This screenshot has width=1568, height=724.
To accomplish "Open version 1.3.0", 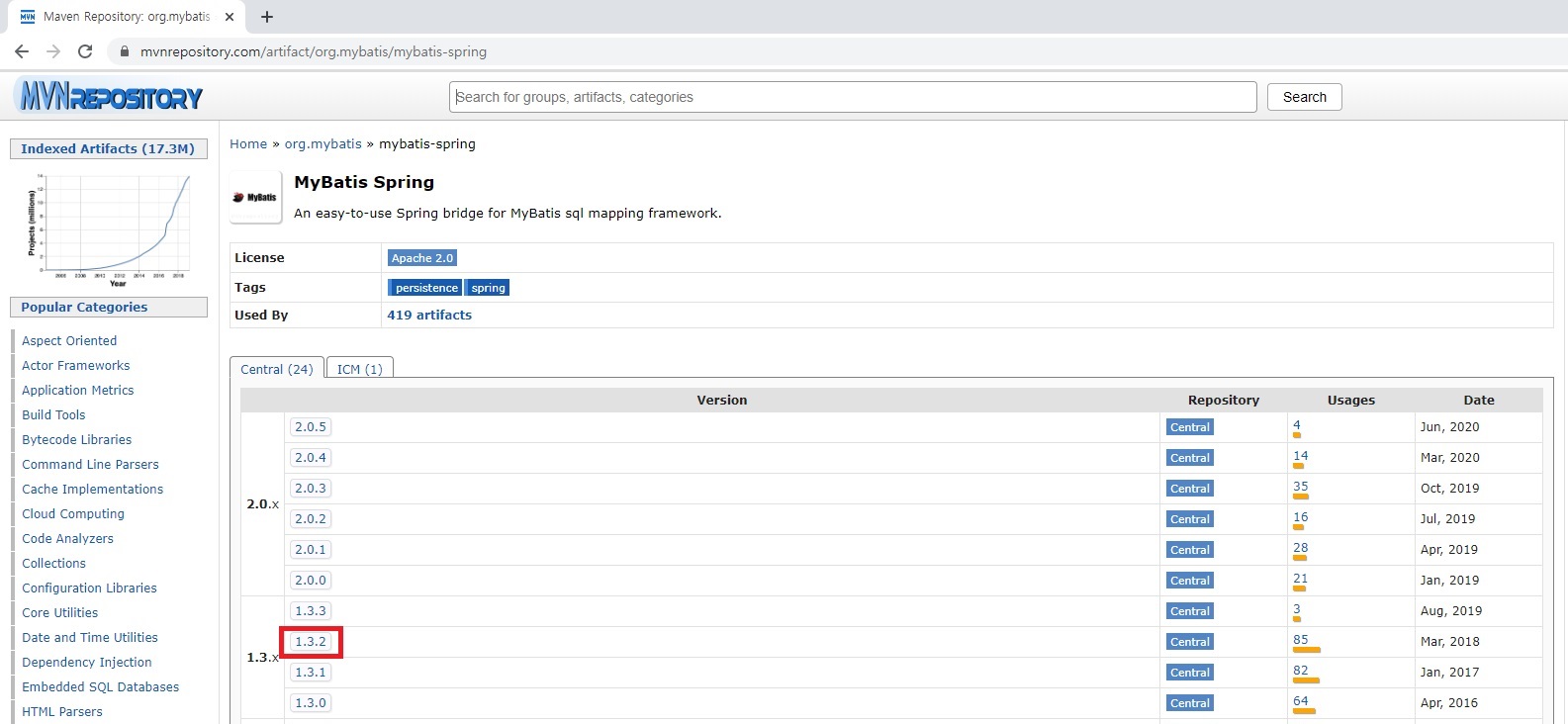I will pyautogui.click(x=311, y=703).
